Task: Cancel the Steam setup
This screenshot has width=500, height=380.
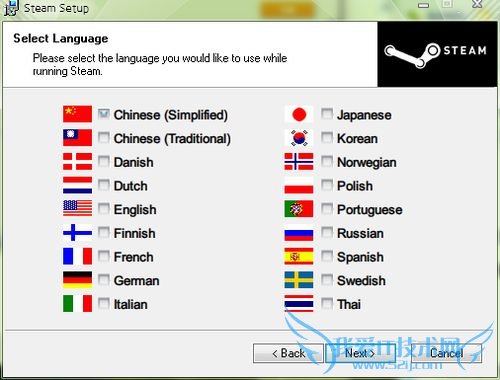Action: click(x=446, y=353)
